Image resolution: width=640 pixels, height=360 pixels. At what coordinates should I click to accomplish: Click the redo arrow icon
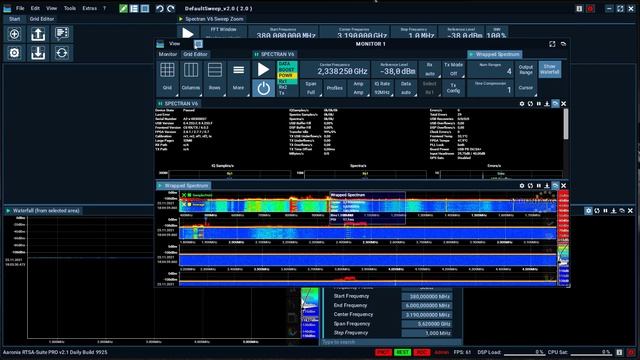click(171, 9)
